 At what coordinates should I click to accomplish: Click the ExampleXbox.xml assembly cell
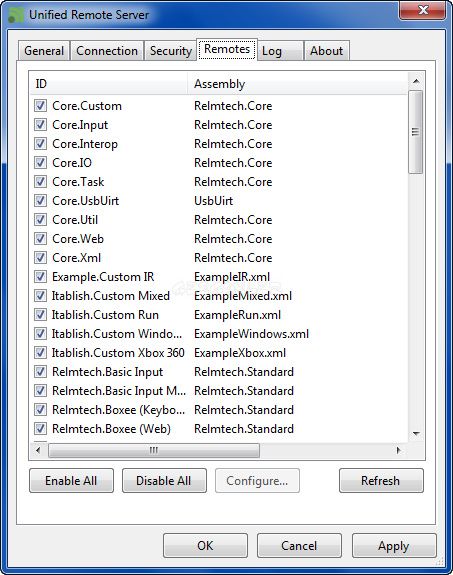[240, 353]
